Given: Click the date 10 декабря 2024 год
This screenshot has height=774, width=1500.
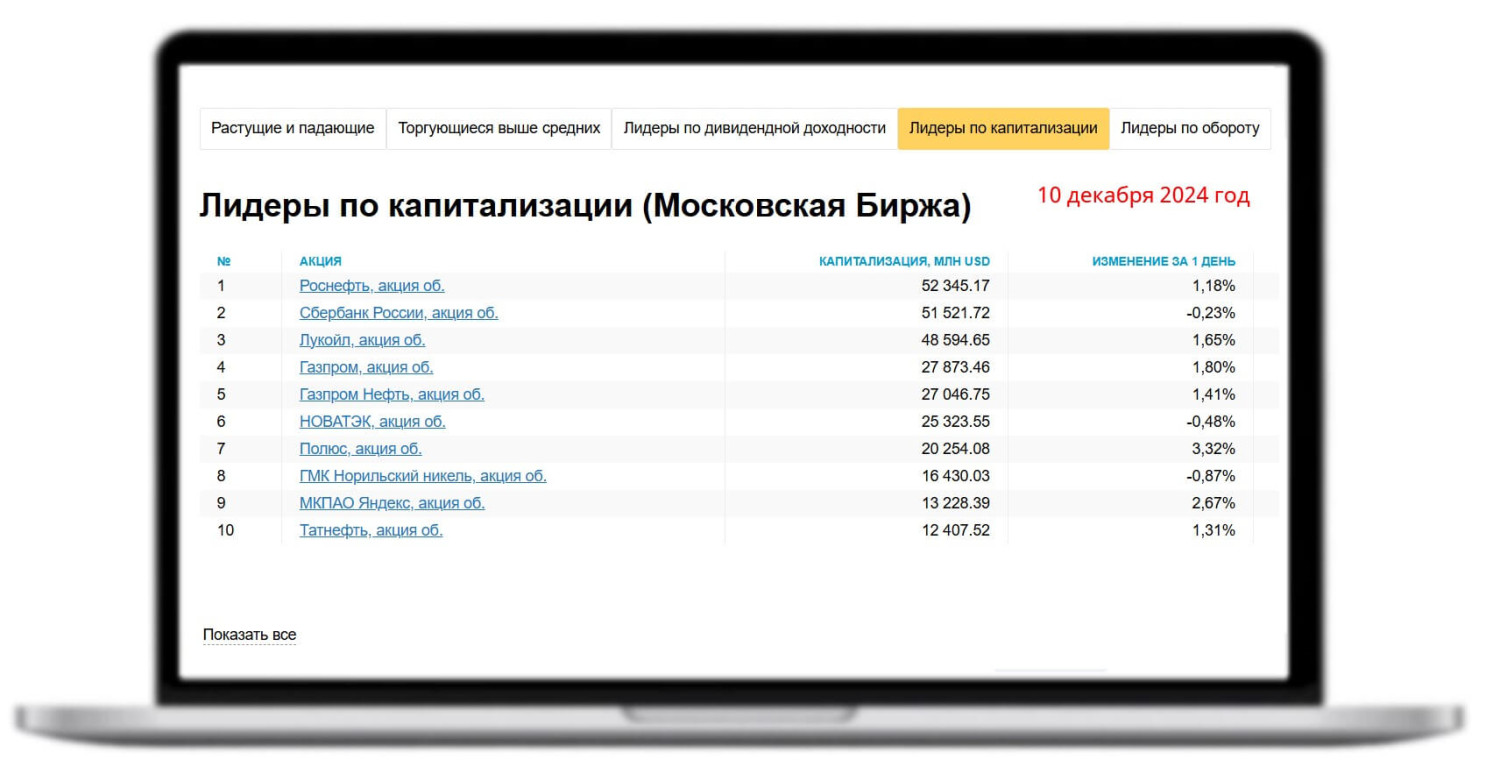Looking at the screenshot, I should coord(1143,195).
